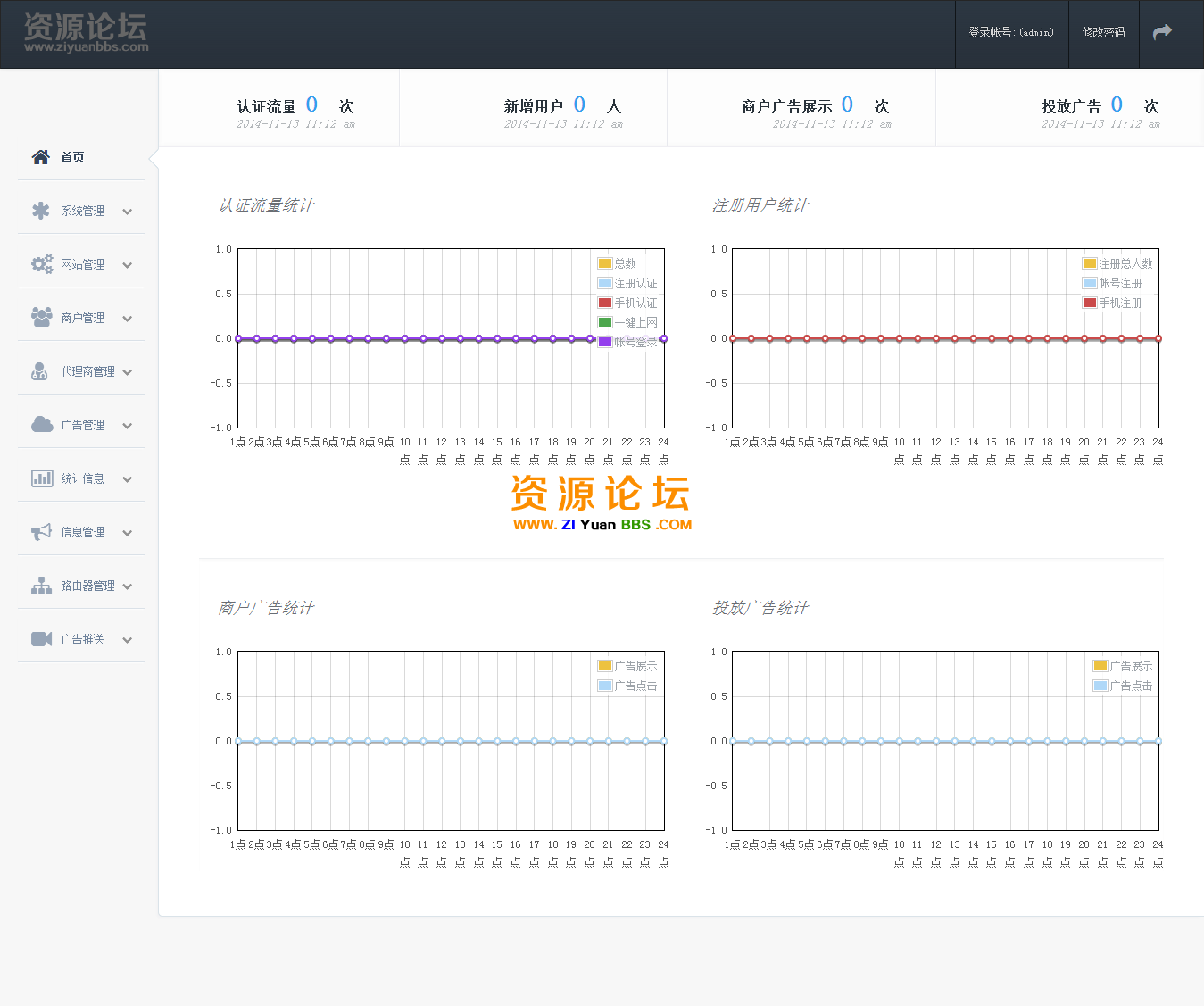Click the asterisk icon for 系统管理
The width and height of the screenshot is (1204, 1006).
[x=41, y=211]
